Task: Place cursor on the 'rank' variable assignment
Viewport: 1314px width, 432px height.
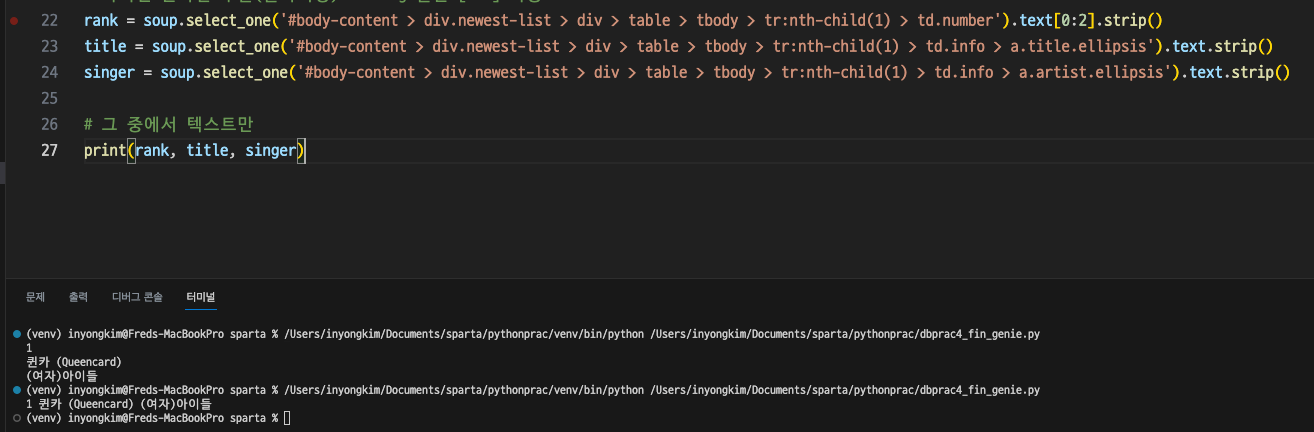Action: [101, 20]
